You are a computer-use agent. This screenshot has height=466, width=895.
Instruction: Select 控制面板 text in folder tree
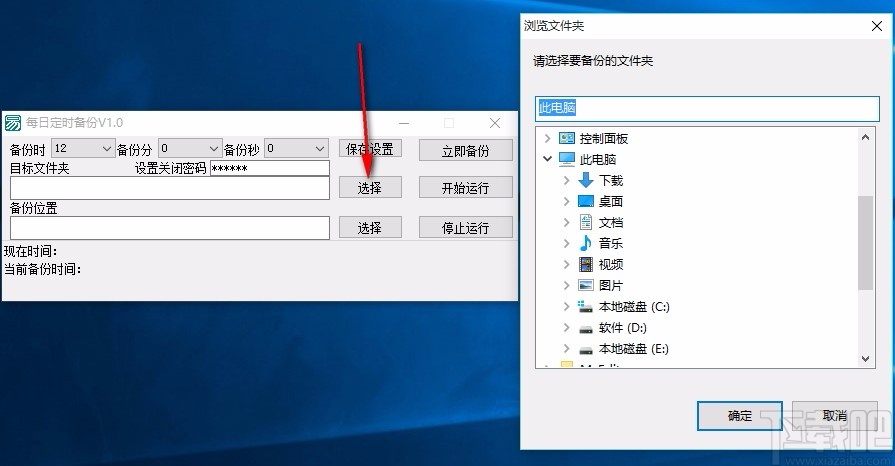click(x=603, y=139)
